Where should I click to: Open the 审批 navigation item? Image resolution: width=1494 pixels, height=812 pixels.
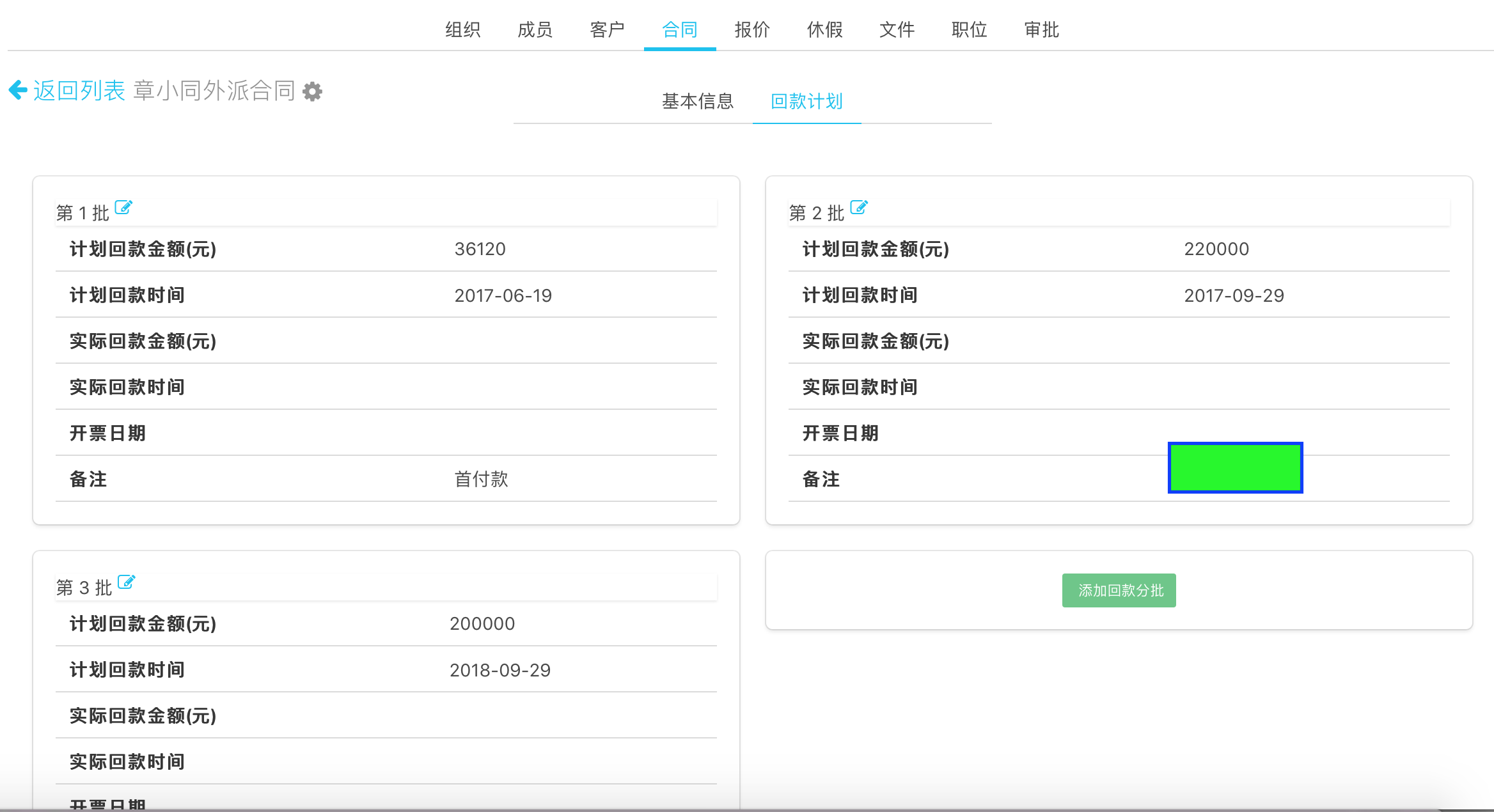tap(1041, 29)
